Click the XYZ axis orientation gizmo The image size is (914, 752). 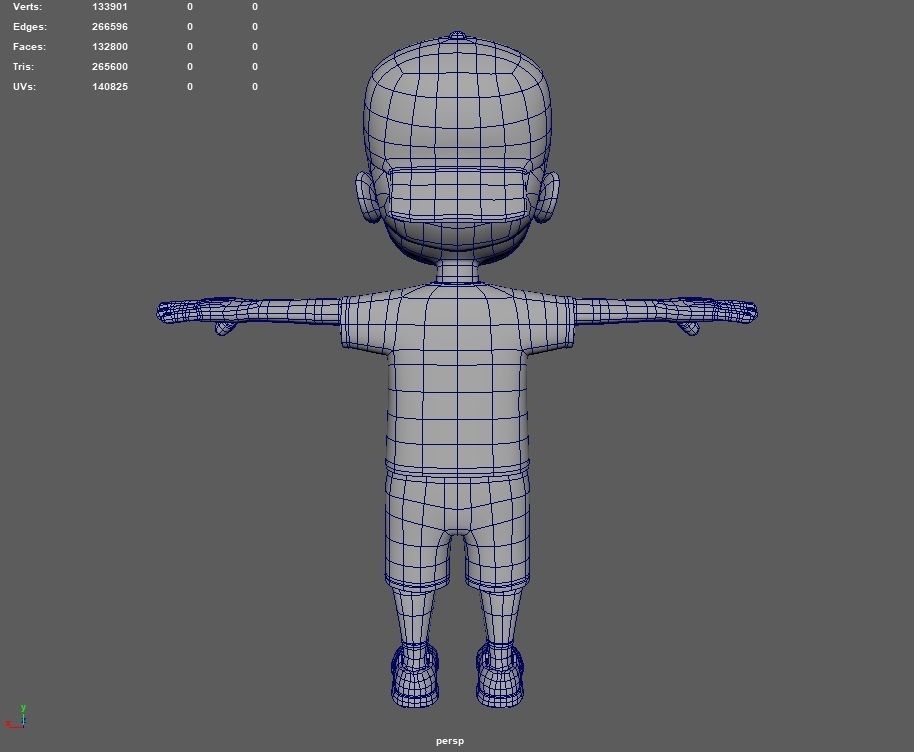click(16, 717)
